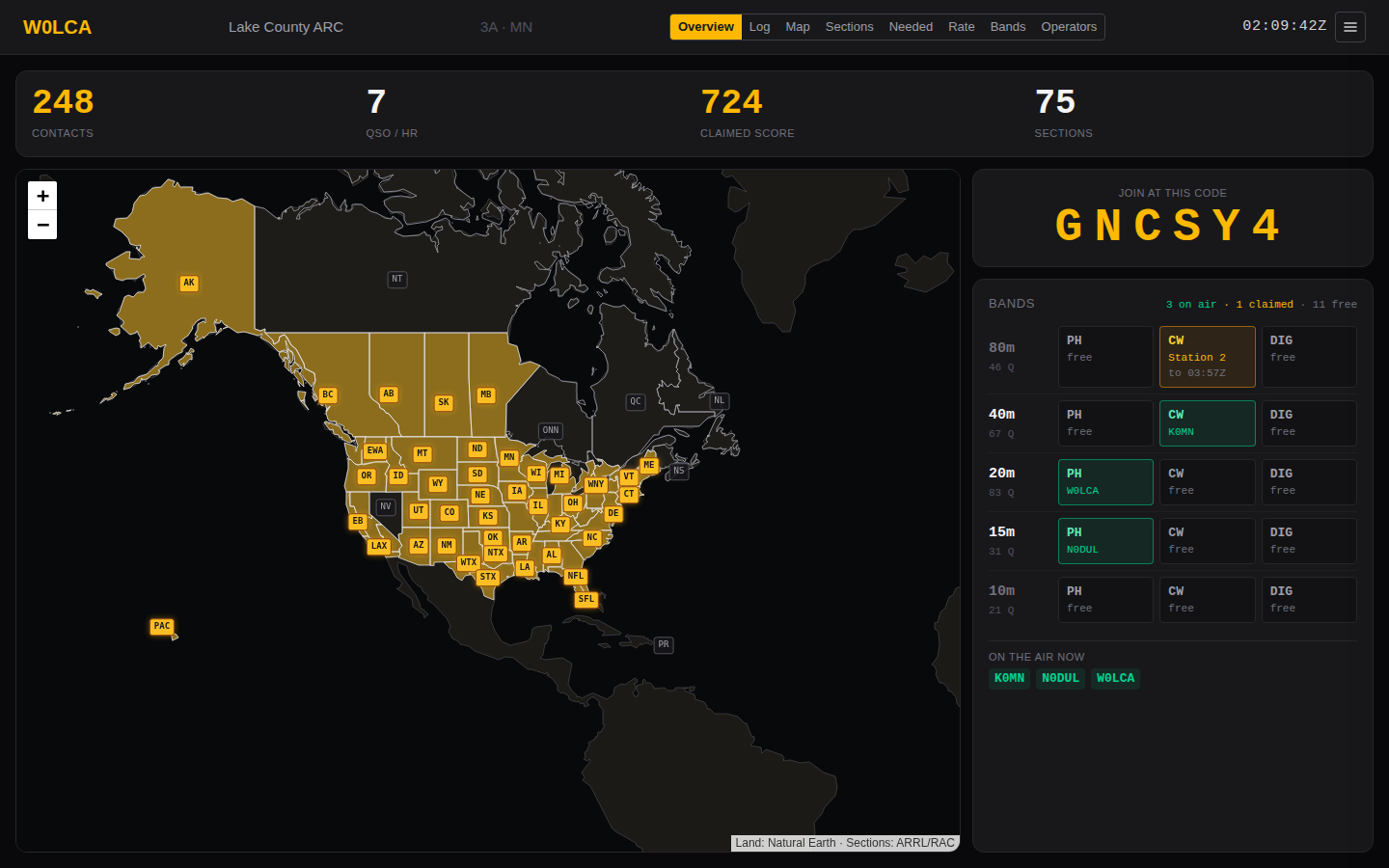Zoom out on the map
The width and height of the screenshot is (1389, 868).
42,225
